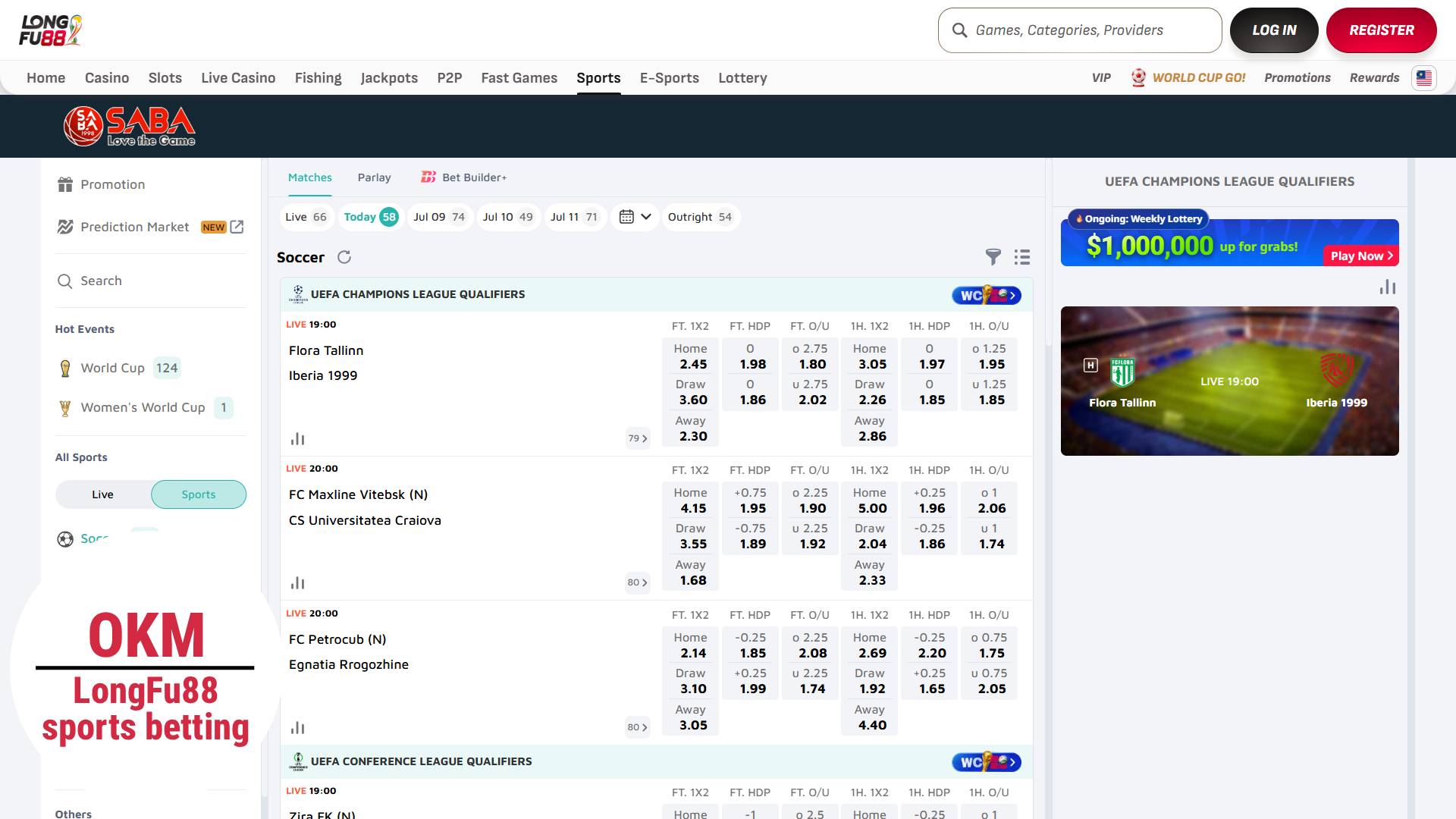The image size is (1456, 819).
Task: Click Play Now on lottery banner
Action: [1361, 256]
